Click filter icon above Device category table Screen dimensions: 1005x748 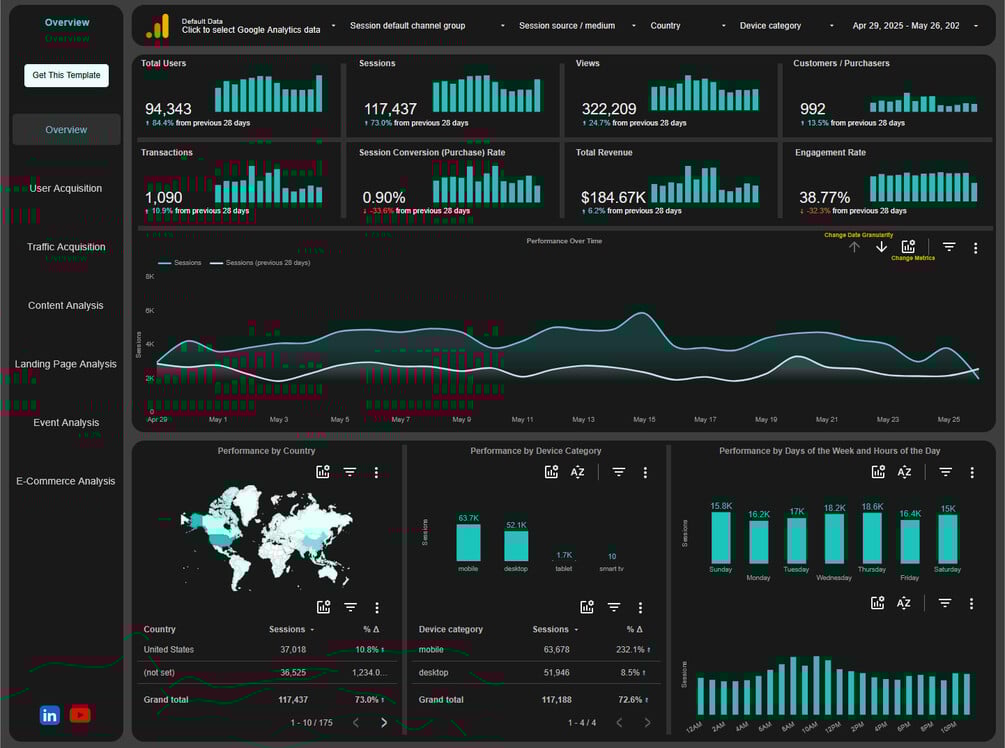point(614,607)
